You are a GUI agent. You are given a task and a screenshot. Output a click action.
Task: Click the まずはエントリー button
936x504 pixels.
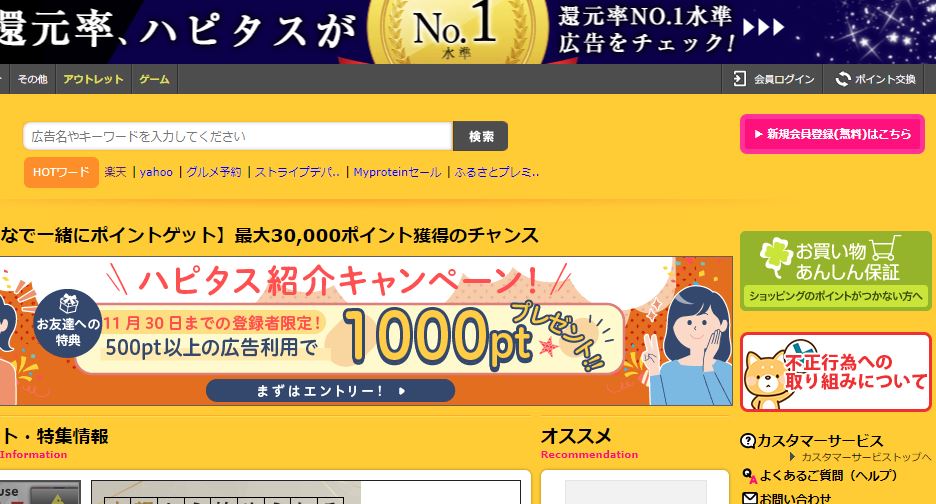330,391
